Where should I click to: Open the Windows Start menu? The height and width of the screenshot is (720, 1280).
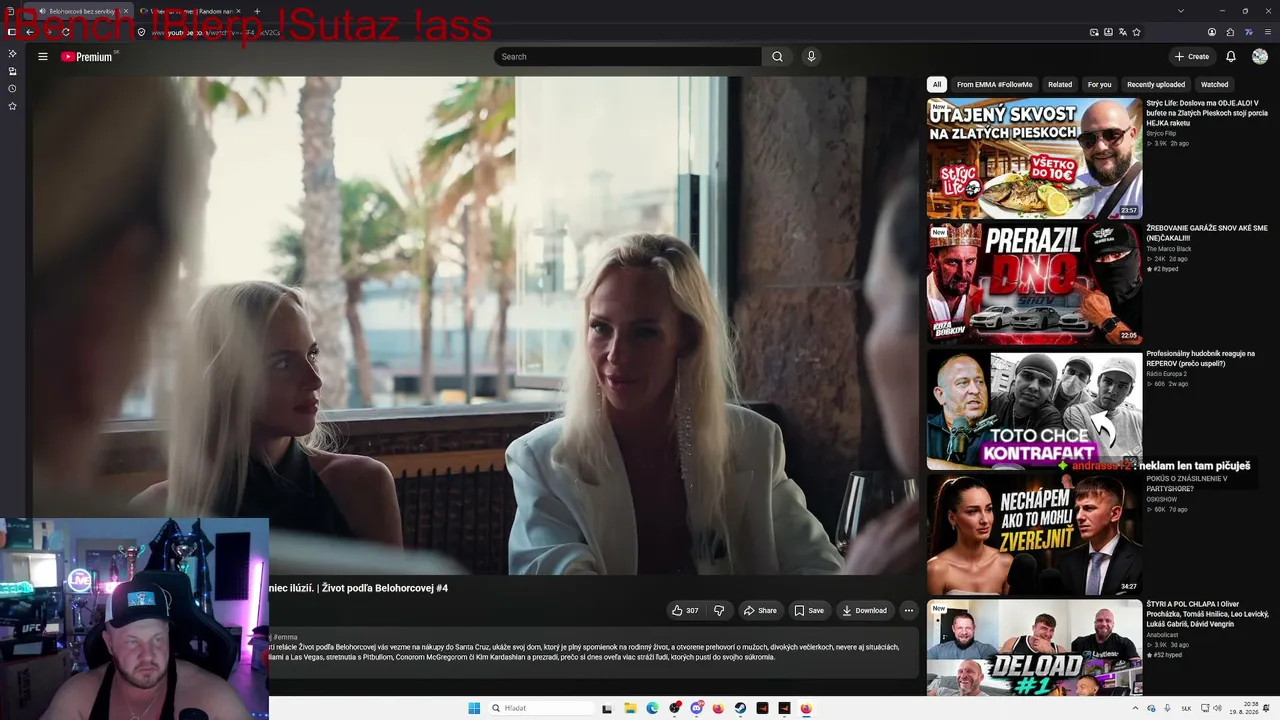(x=474, y=708)
